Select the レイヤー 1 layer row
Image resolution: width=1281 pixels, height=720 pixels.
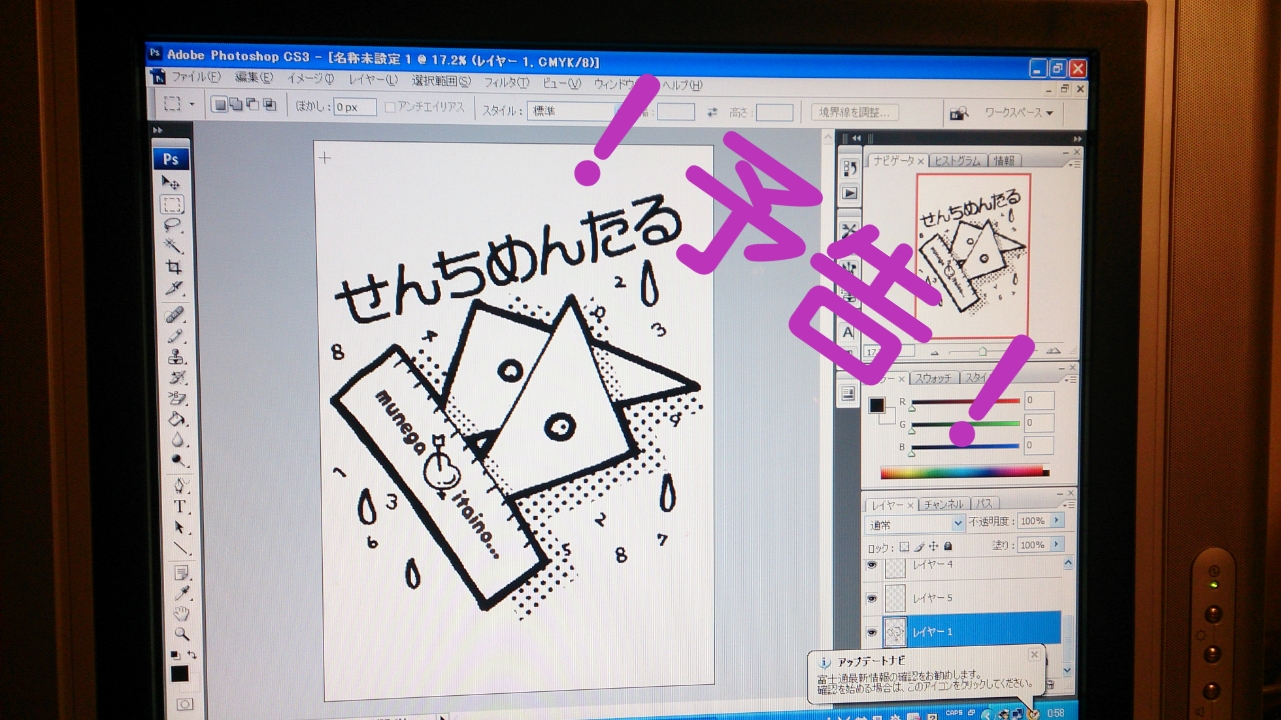[962, 631]
